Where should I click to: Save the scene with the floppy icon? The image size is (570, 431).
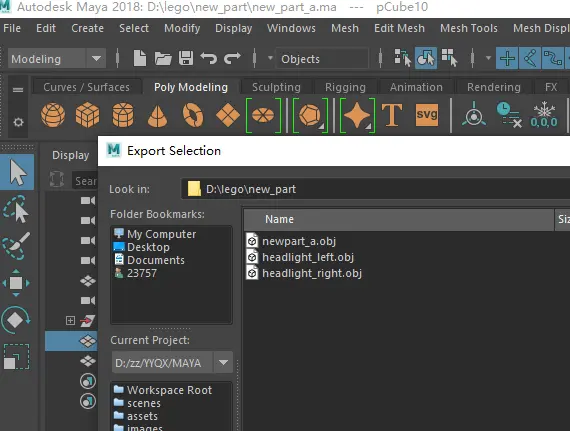click(186, 58)
